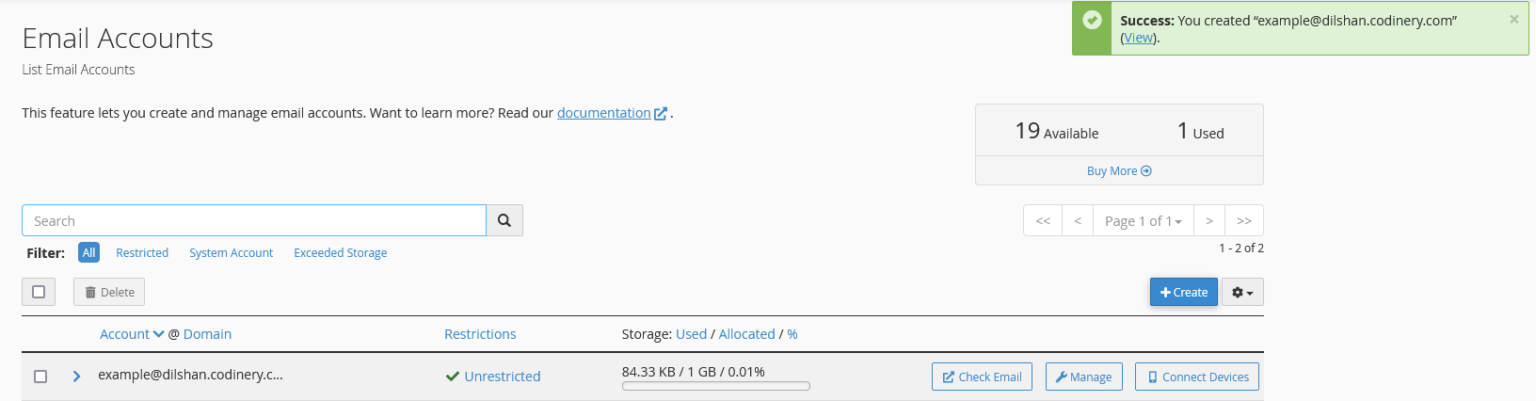Image resolution: width=1536 pixels, height=401 pixels.
Task: Jump to the last page arrow
Action: point(1244,221)
